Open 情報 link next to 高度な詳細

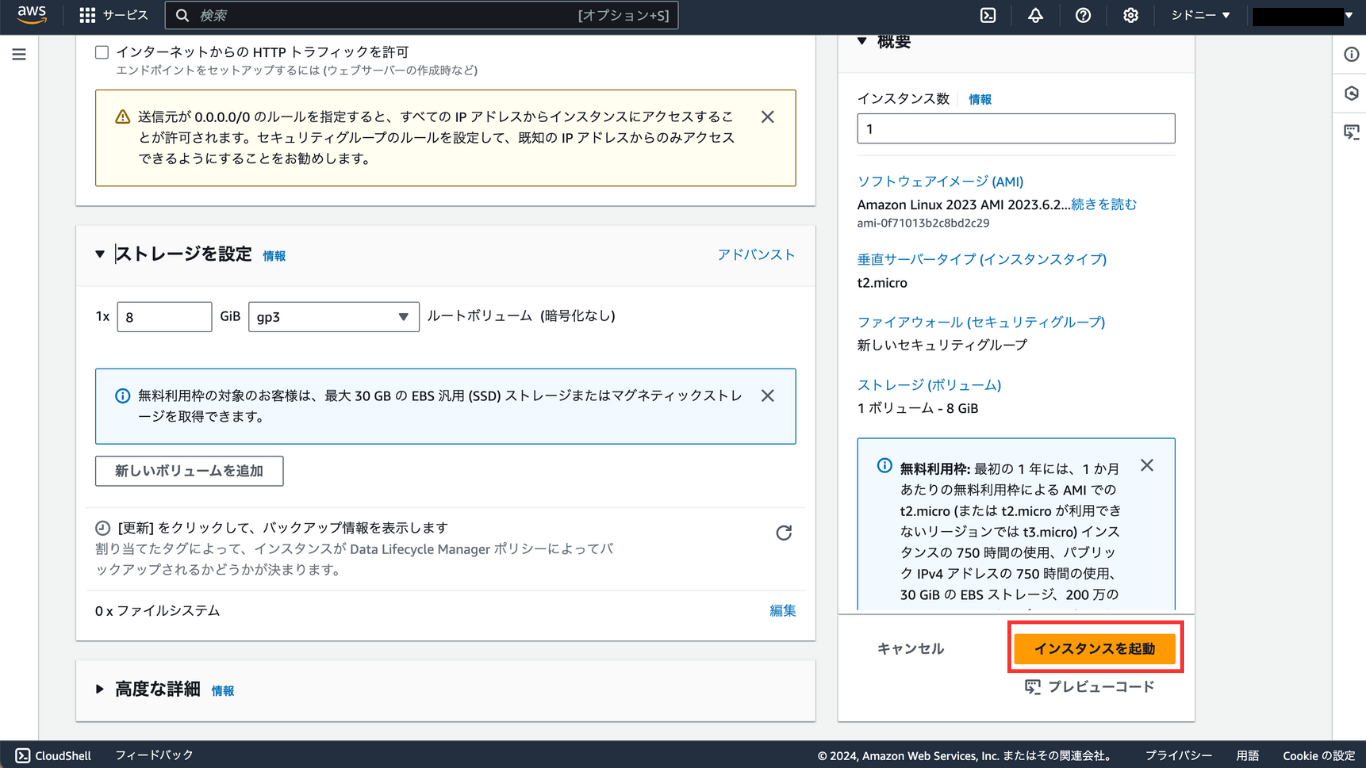pyautogui.click(x=223, y=691)
